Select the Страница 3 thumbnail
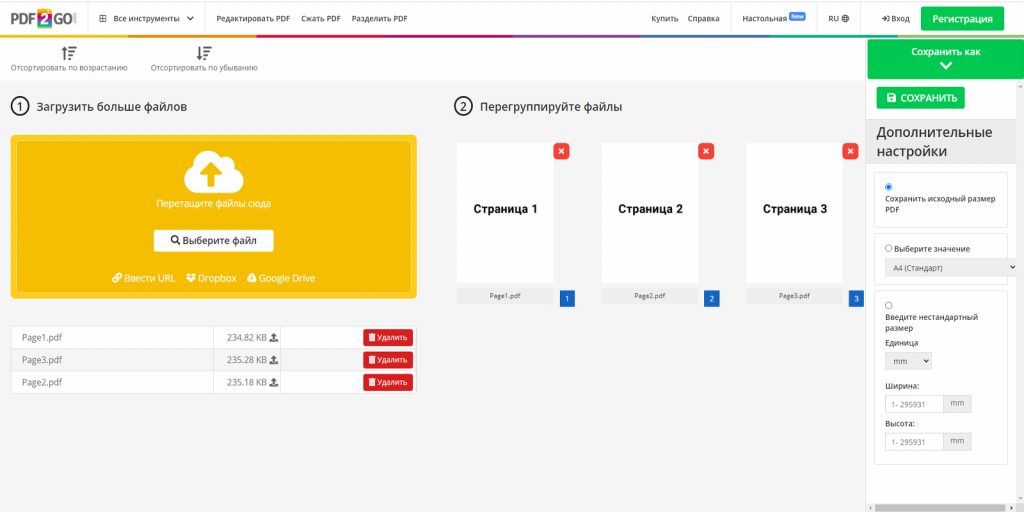Image resolution: width=1024 pixels, height=512 pixels. pyautogui.click(x=794, y=213)
